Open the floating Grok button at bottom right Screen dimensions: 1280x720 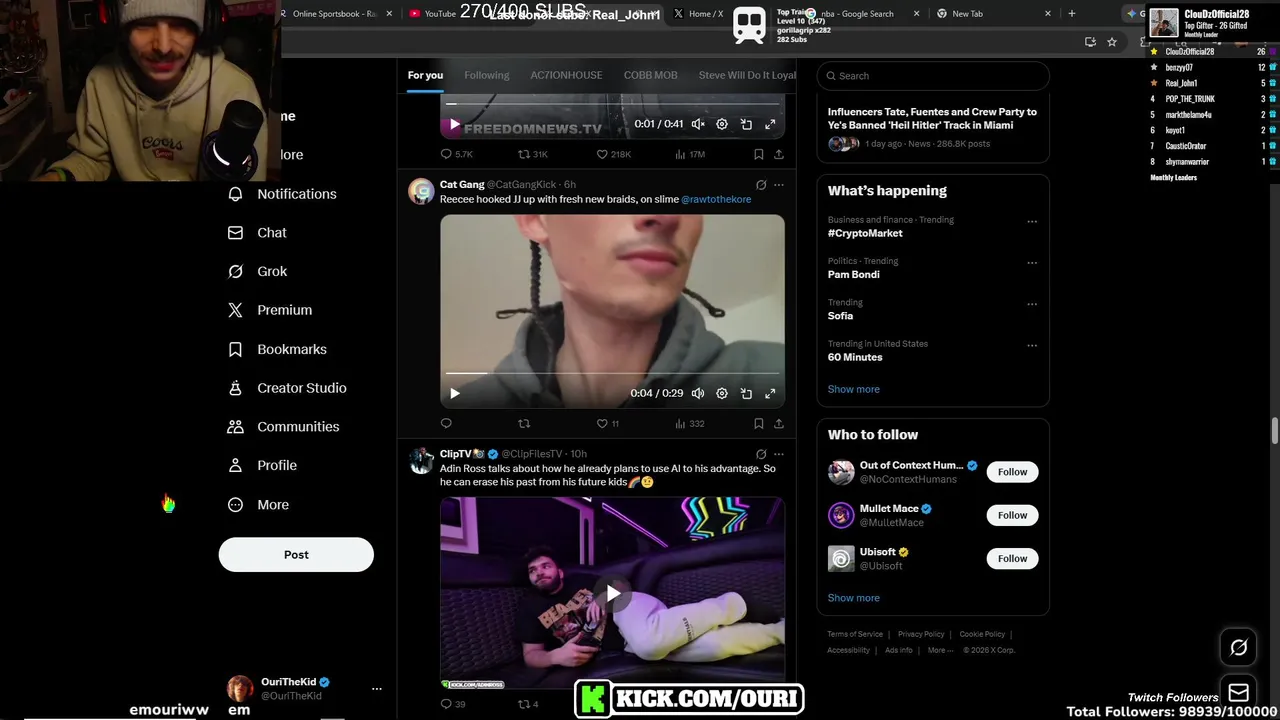pos(1238,648)
